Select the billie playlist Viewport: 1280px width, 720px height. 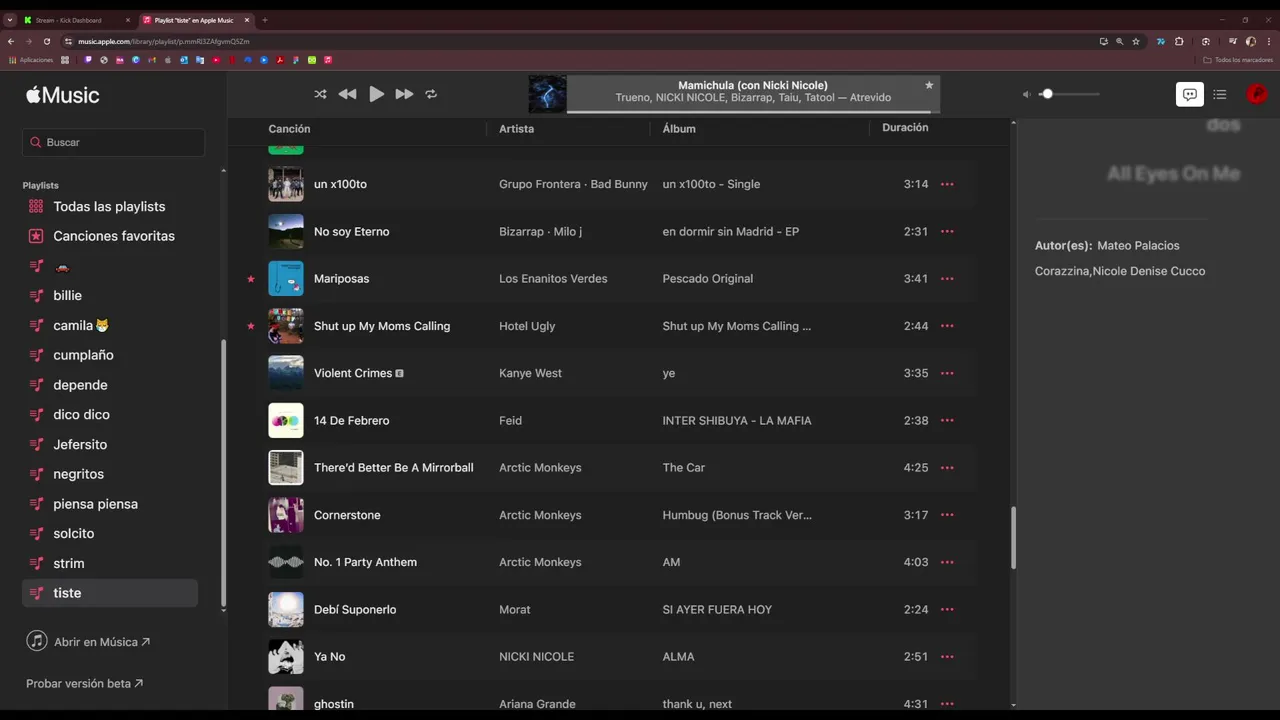click(109, 296)
